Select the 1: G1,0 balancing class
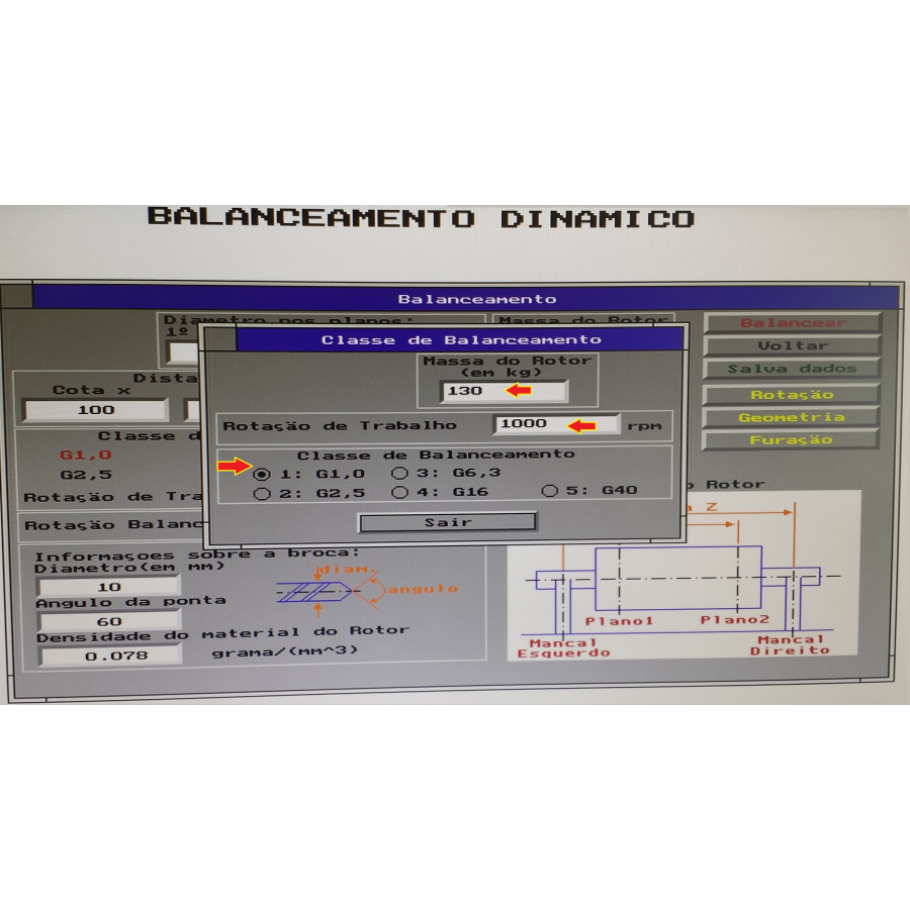 tap(263, 473)
